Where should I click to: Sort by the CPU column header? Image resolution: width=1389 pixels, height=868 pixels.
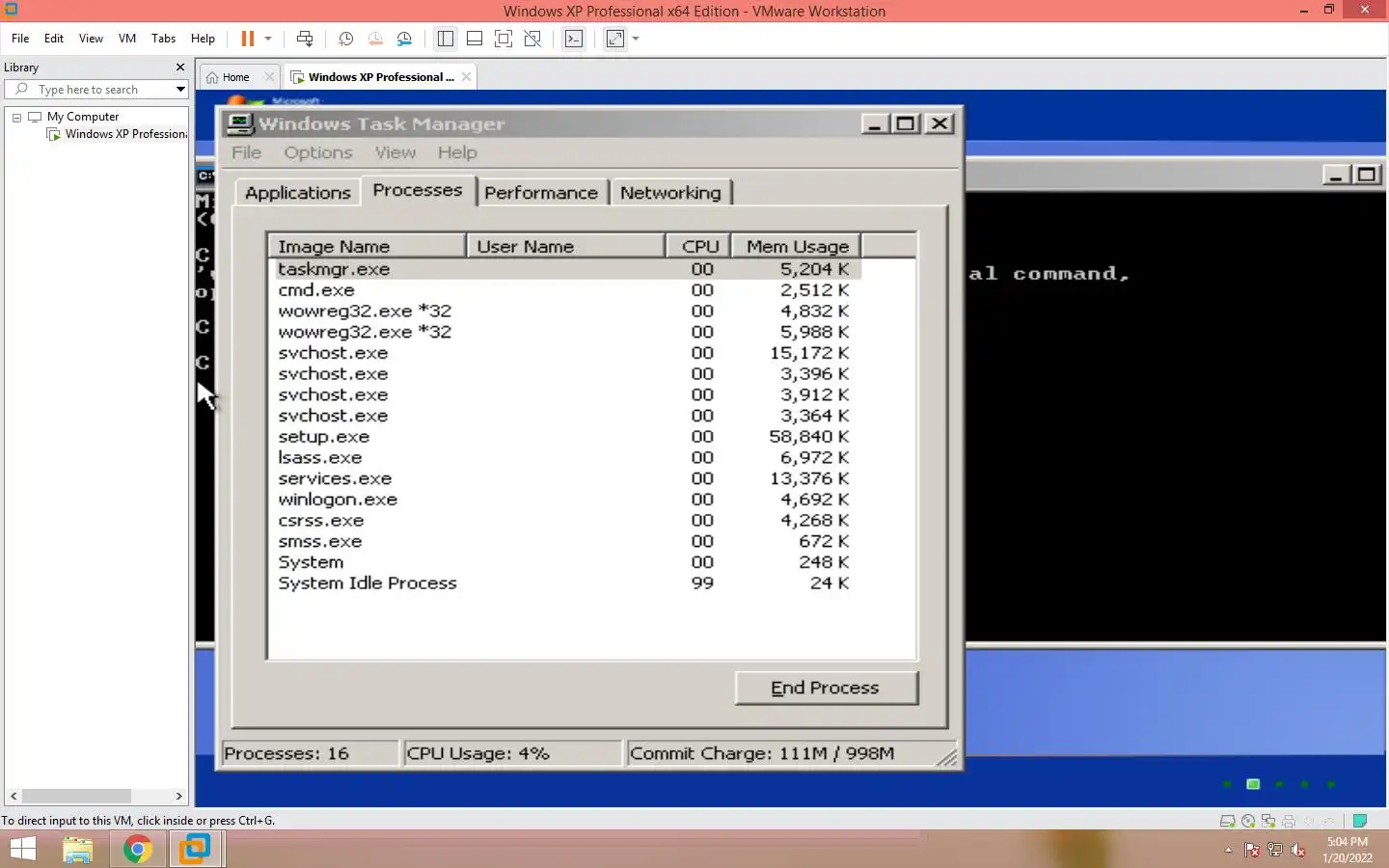pyautogui.click(x=698, y=246)
